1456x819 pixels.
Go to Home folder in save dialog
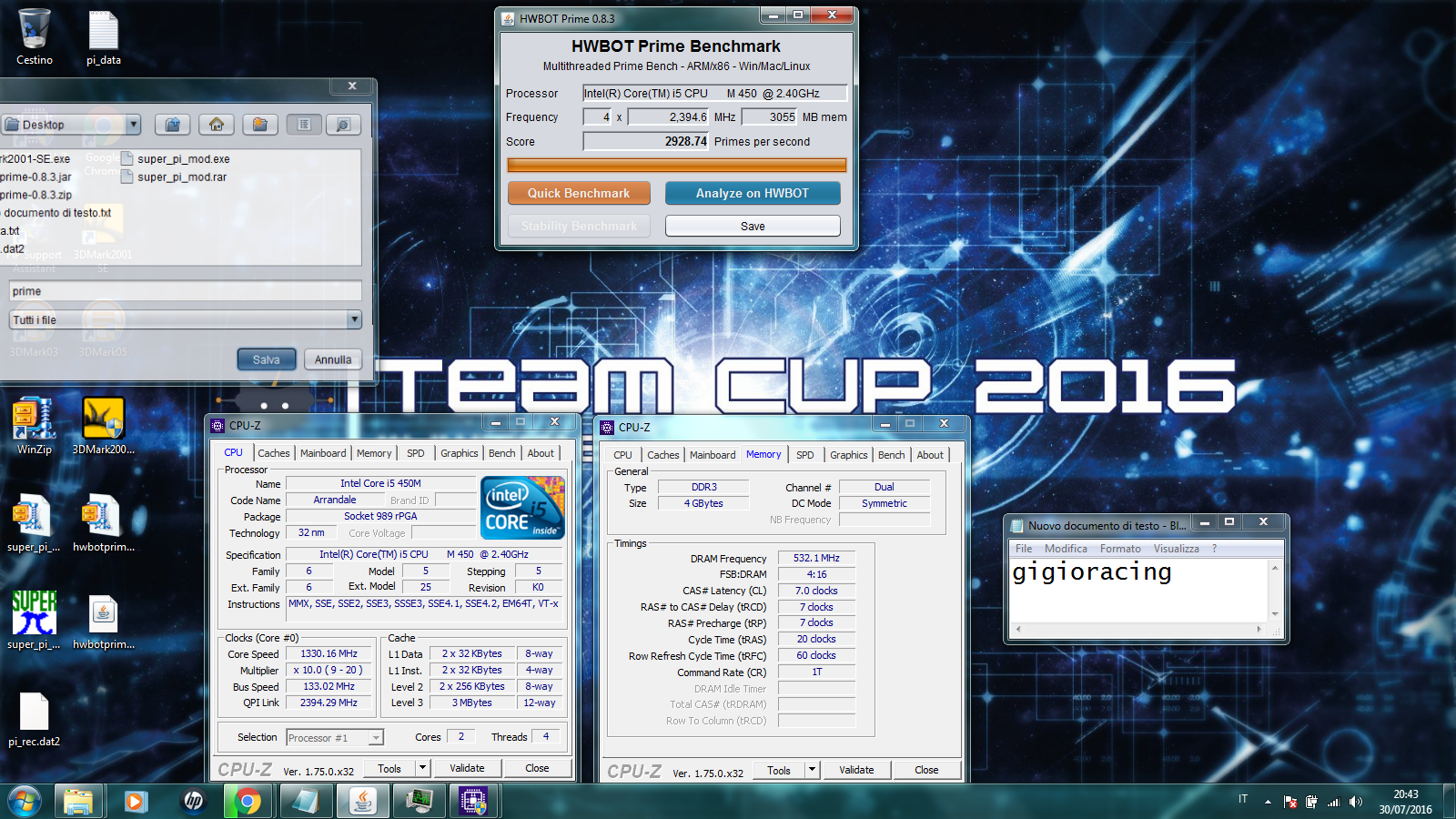(x=217, y=125)
